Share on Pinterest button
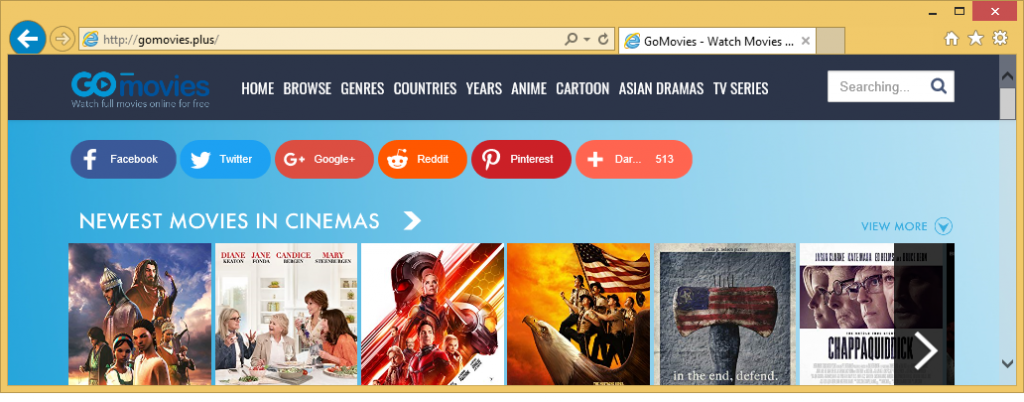The height and width of the screenshot is (402, 1024). tap(521, 159)
